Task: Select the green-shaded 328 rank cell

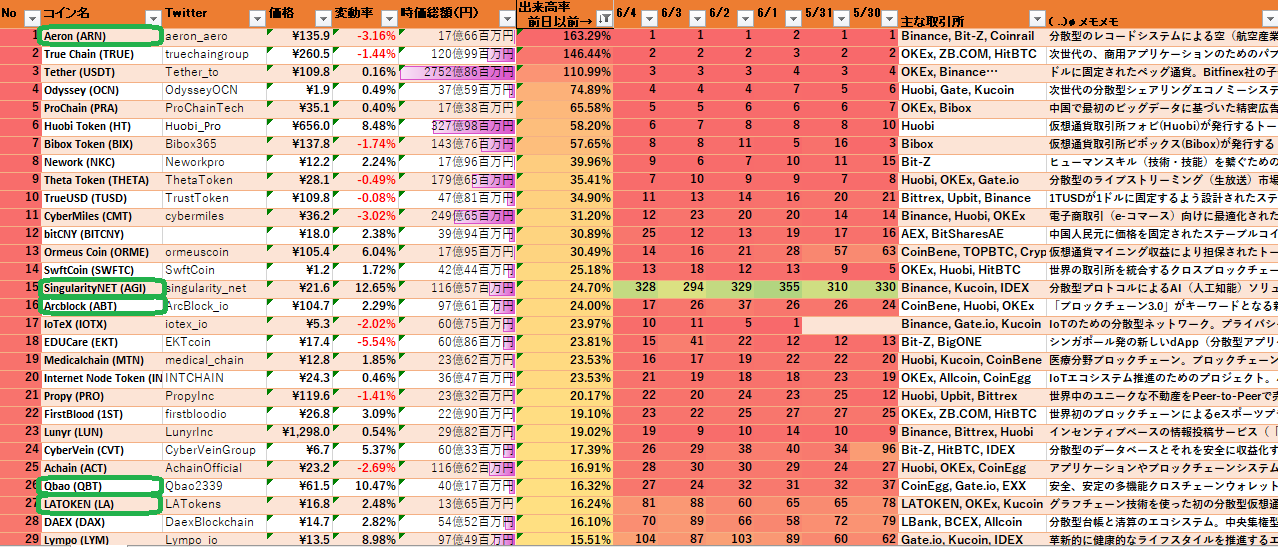Action: pos(638,288)
